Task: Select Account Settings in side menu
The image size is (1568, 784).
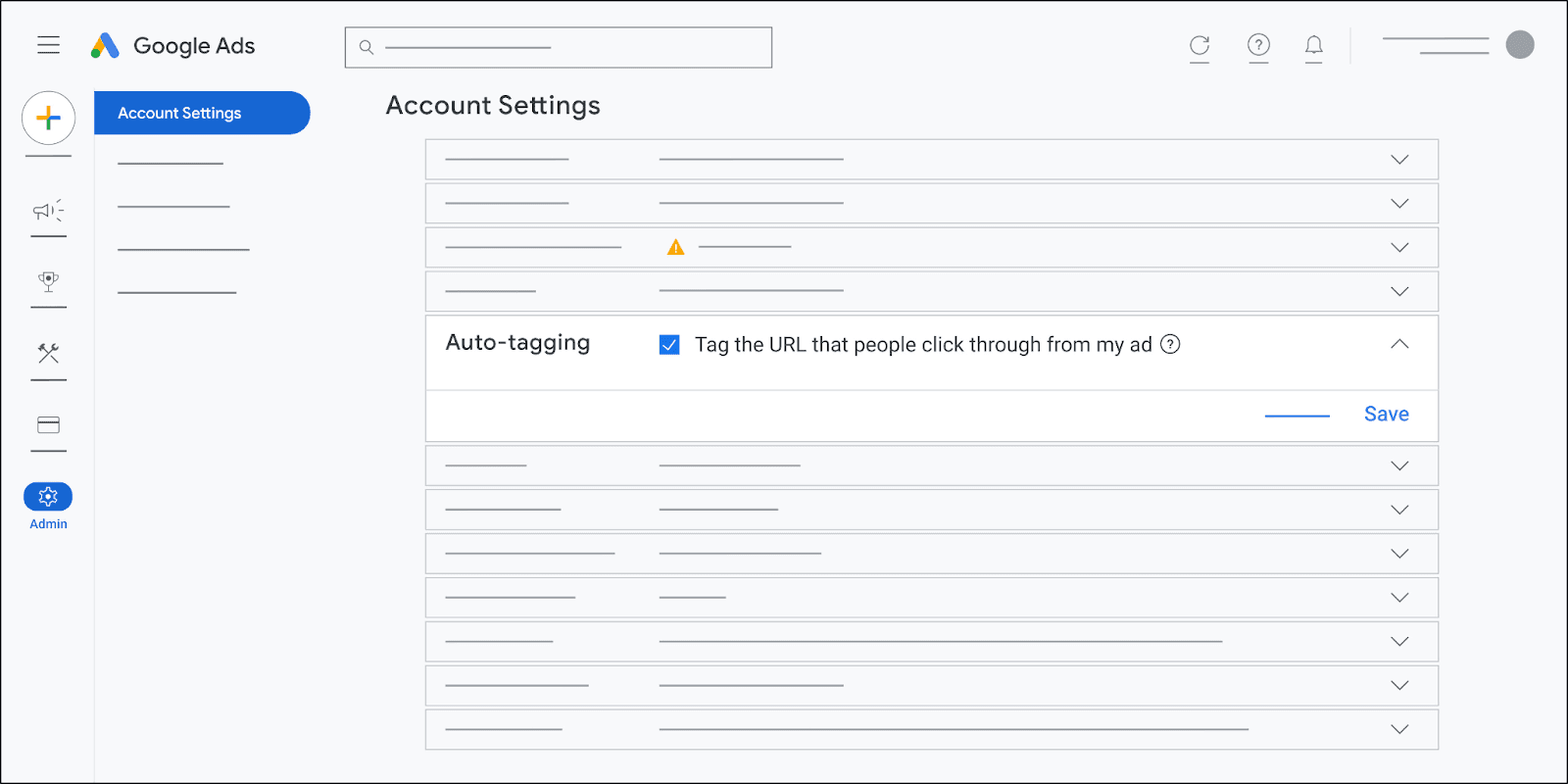Action: [x=202, y=113]
